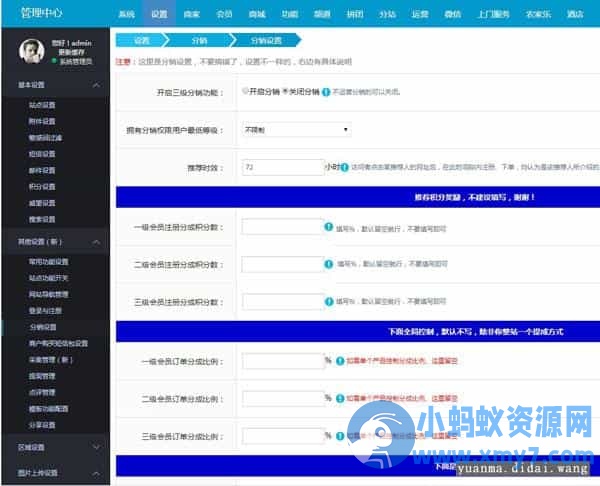Open the 微信 top navigation tab
The width and height of the screenshot is (600, 486).
[452, 14]
